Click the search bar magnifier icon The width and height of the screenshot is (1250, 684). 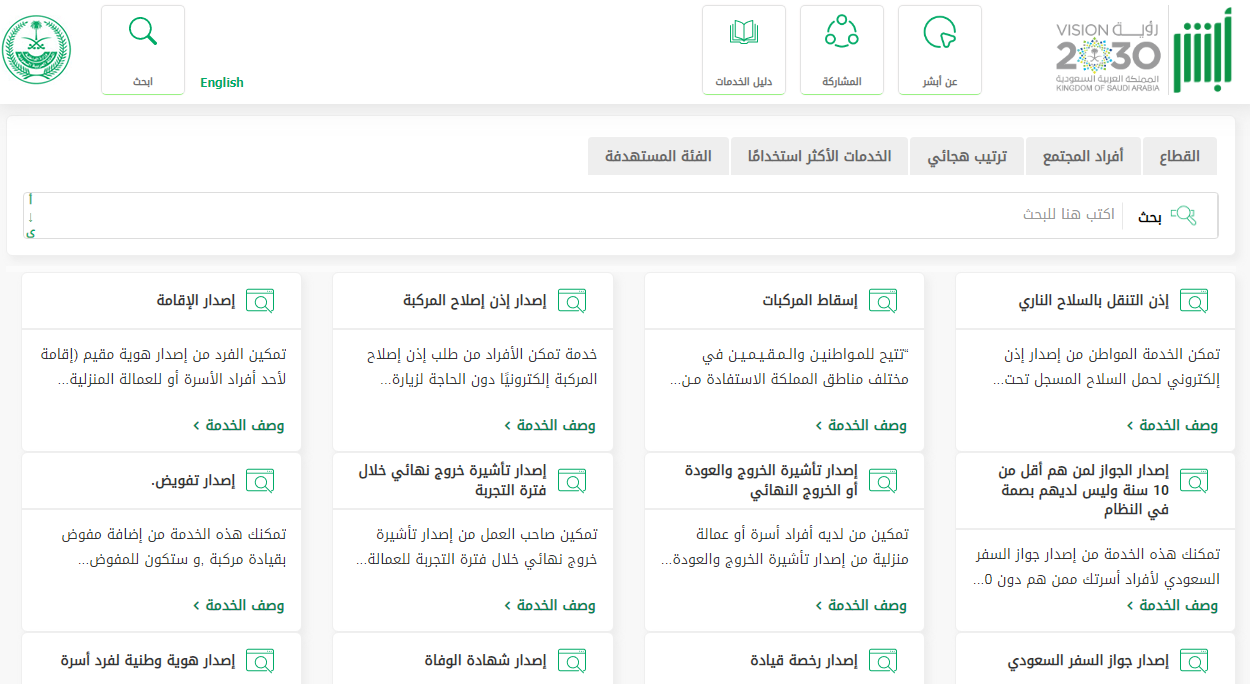coord(1183,215)
